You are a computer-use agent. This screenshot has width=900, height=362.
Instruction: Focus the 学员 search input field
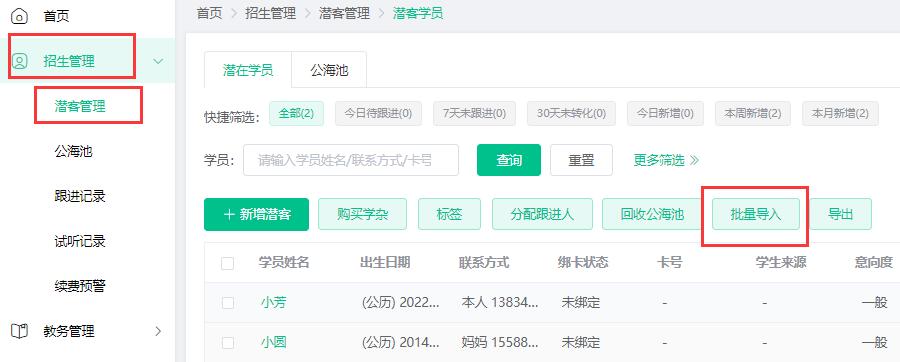pos(351,160)
